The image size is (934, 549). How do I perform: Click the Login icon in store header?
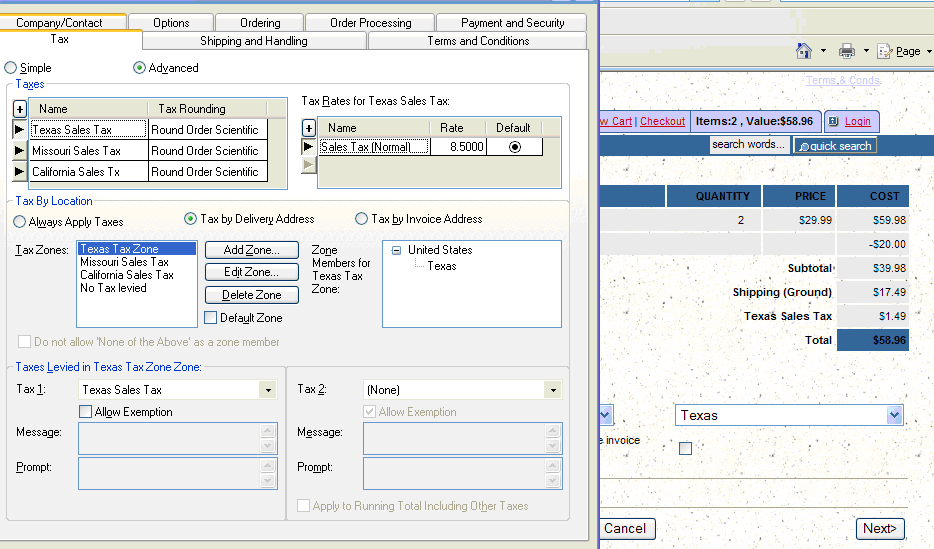click(x=833, y=121)
